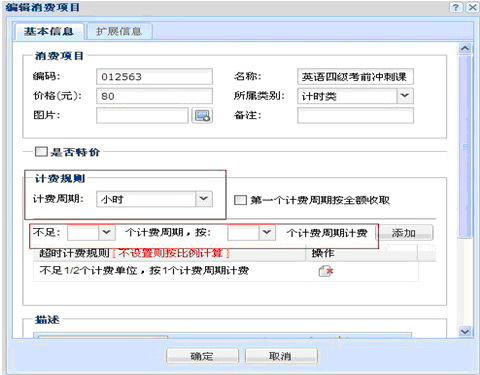Click the empty 备注 input field
480x375 pixels.
click(355, 115)
